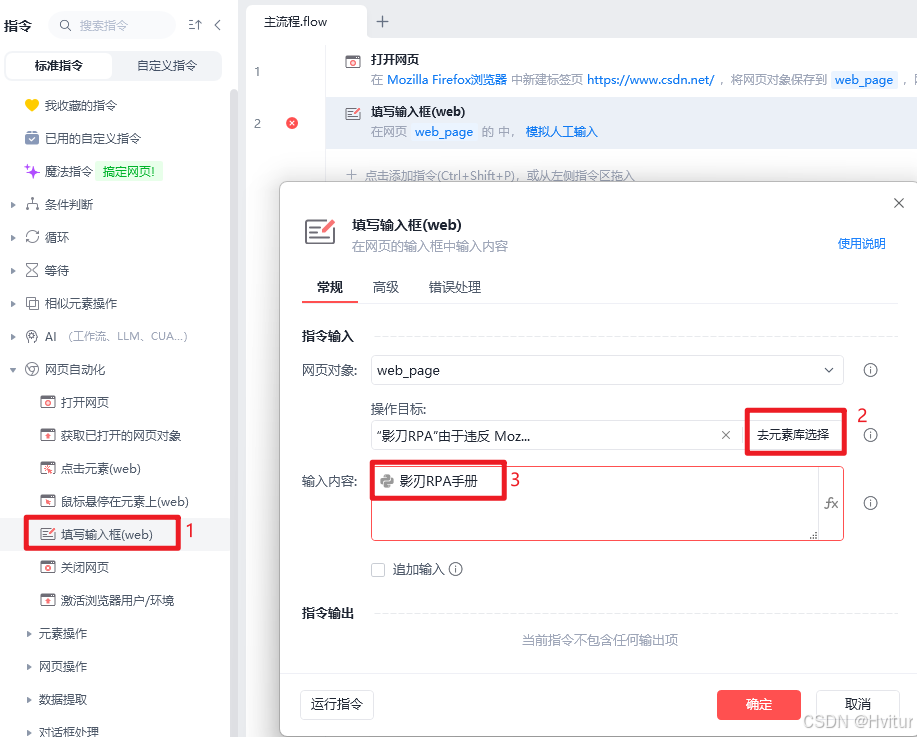Click the sort/collapse icon beside search
The image size is (917, 737).
point(195,25)
